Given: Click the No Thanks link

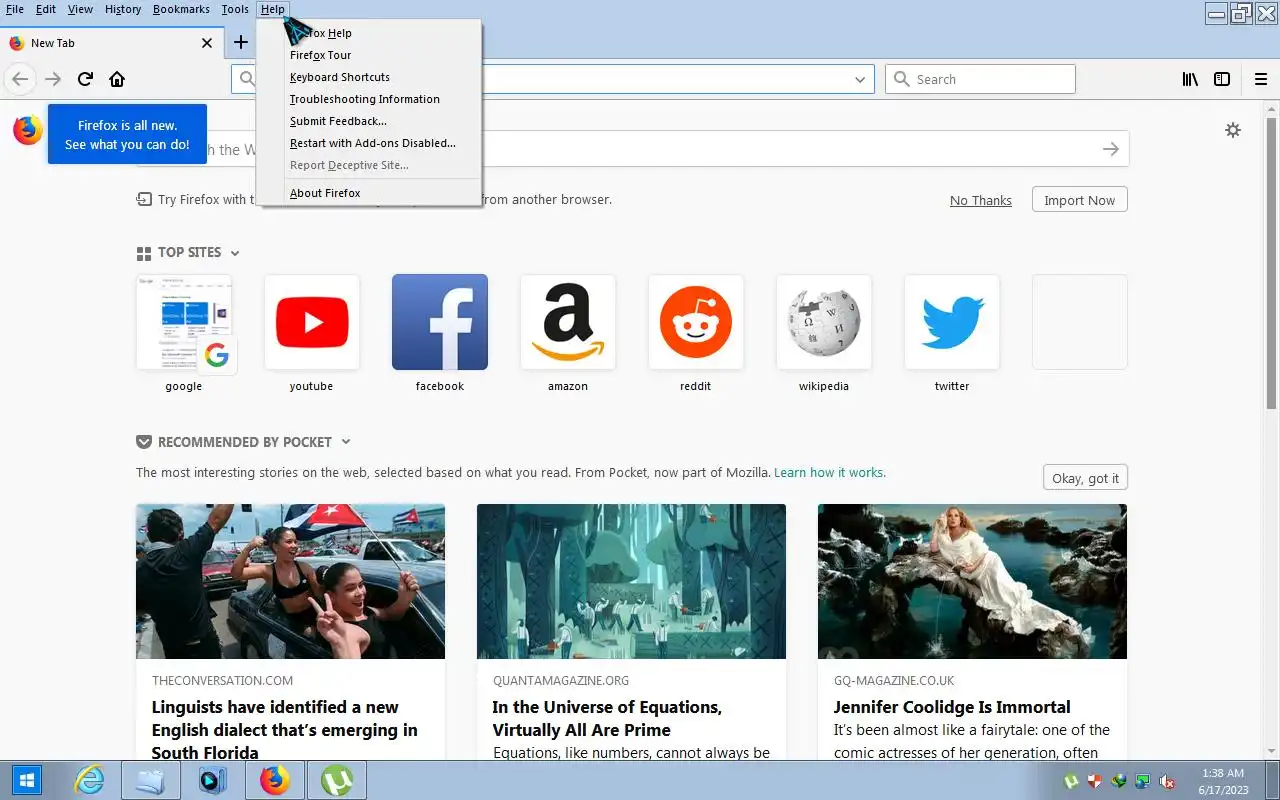Looking at the screenshot, I should (980, 200).
